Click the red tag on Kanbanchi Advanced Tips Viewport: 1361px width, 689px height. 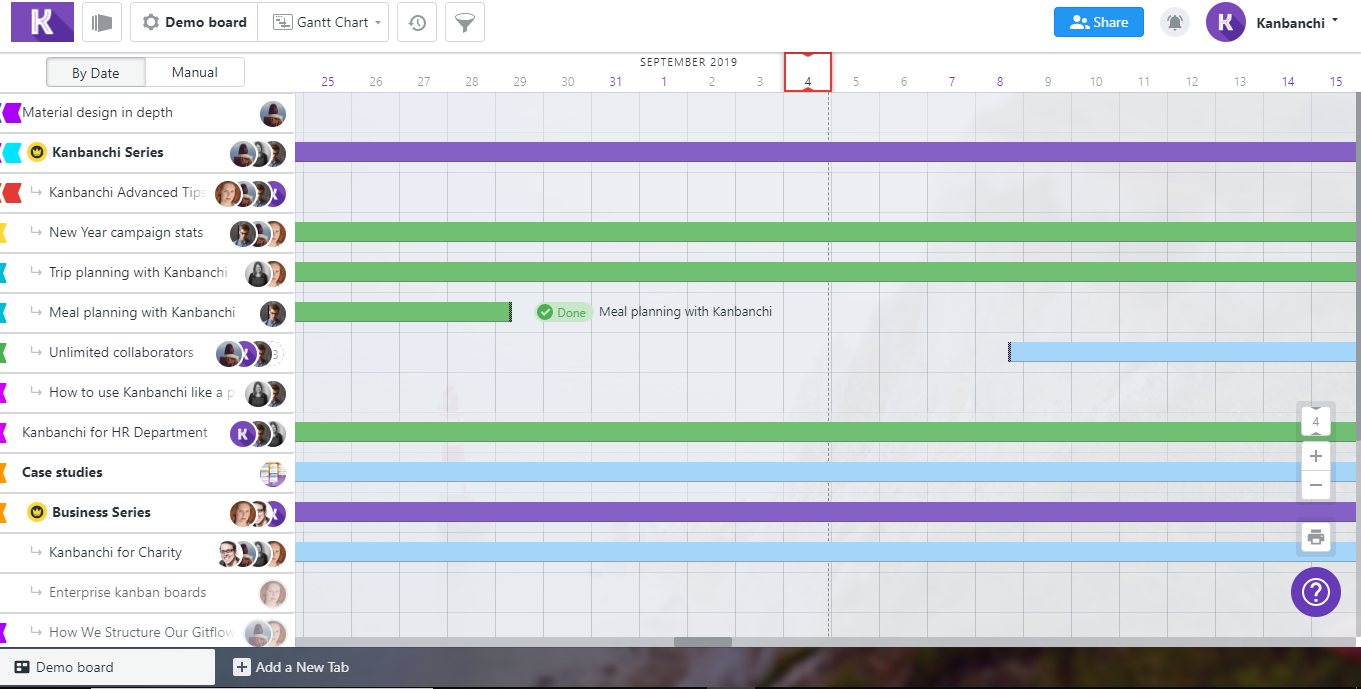[x=11, y=193]
